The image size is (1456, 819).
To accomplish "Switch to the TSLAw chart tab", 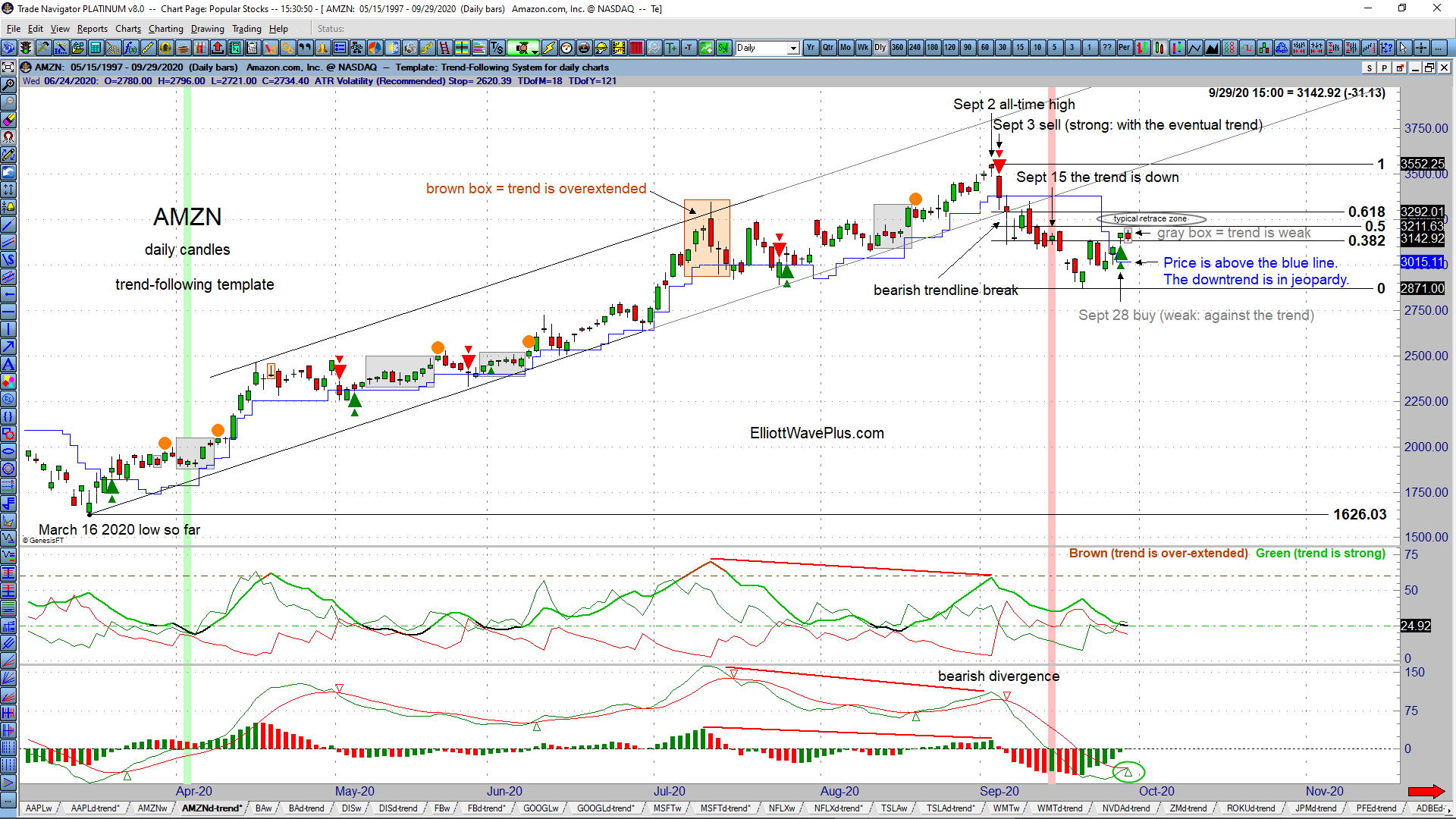I will click(x=895, y=808).
